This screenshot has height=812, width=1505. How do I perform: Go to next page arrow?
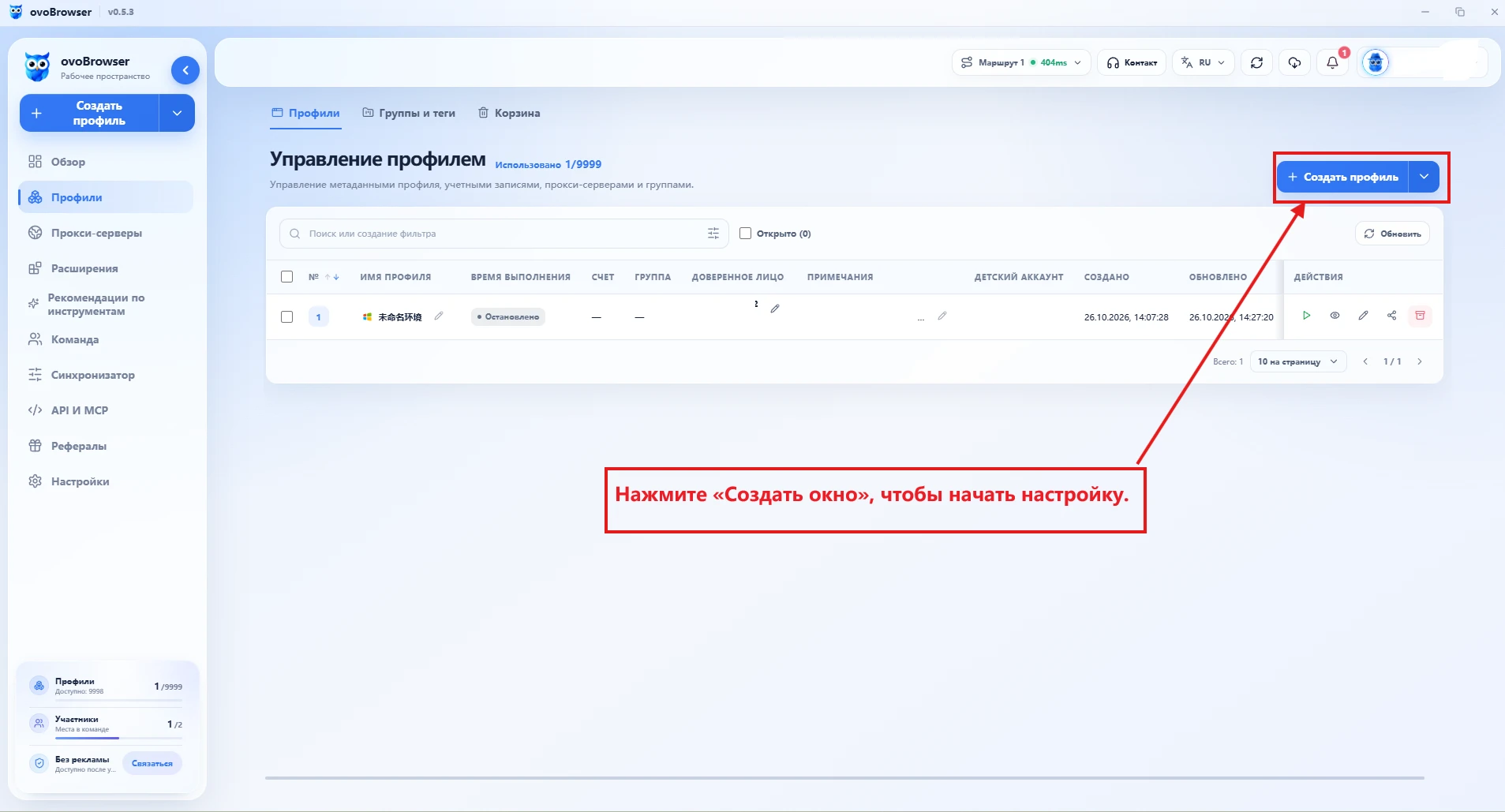[x=1420, y=361]
